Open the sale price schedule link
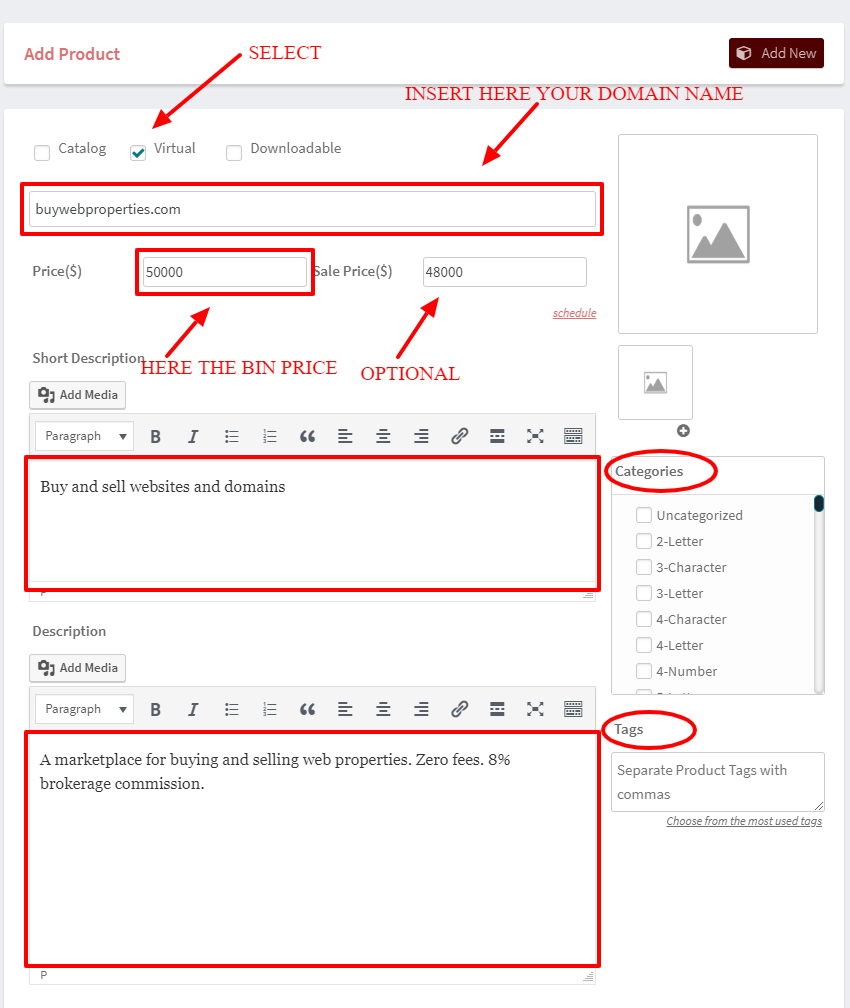The width and height of the screenshot is (850, 1008). 574,313
